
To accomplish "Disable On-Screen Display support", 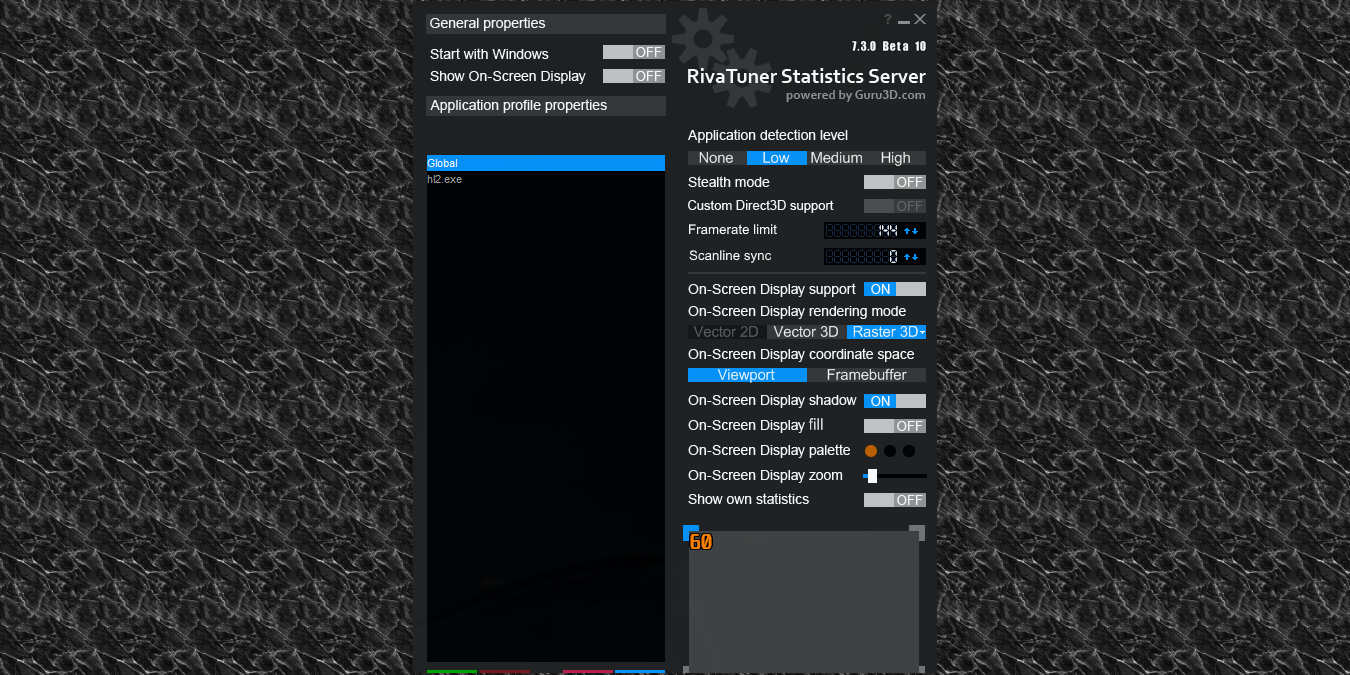I will pos(895,288).
